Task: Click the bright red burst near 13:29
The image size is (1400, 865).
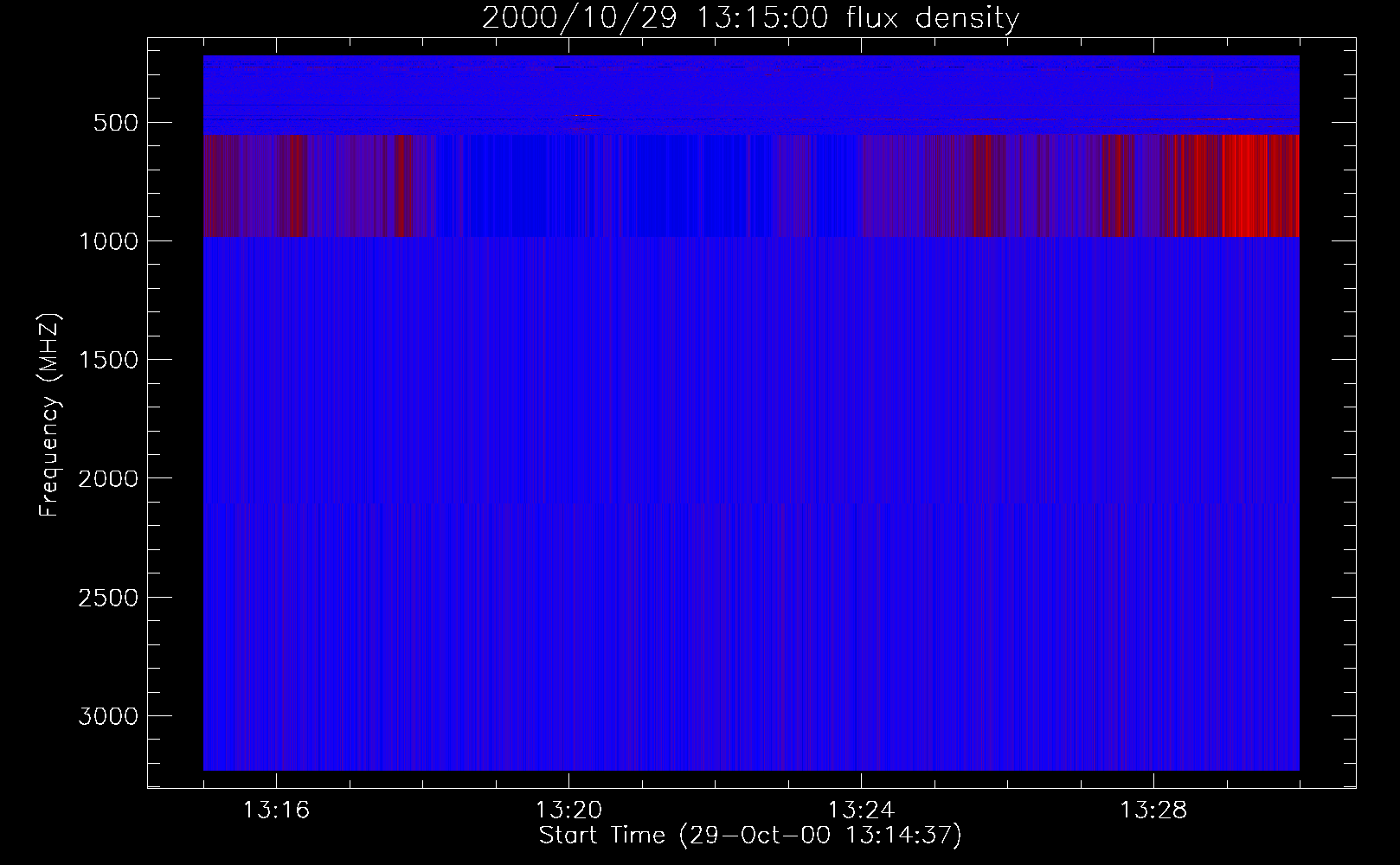Action: click(x=1246, y=185)
